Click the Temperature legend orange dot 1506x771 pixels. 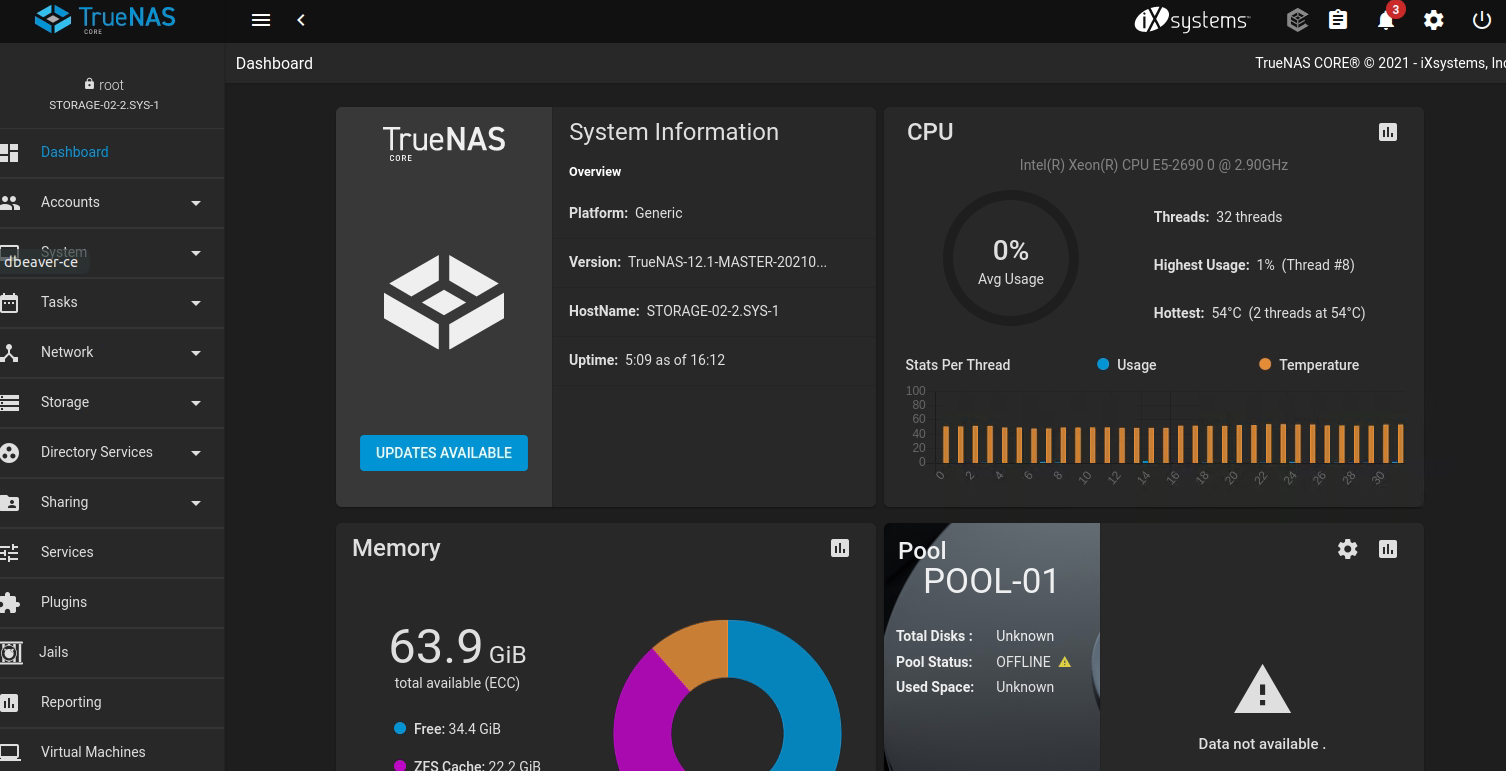[x=1265, y=364]
